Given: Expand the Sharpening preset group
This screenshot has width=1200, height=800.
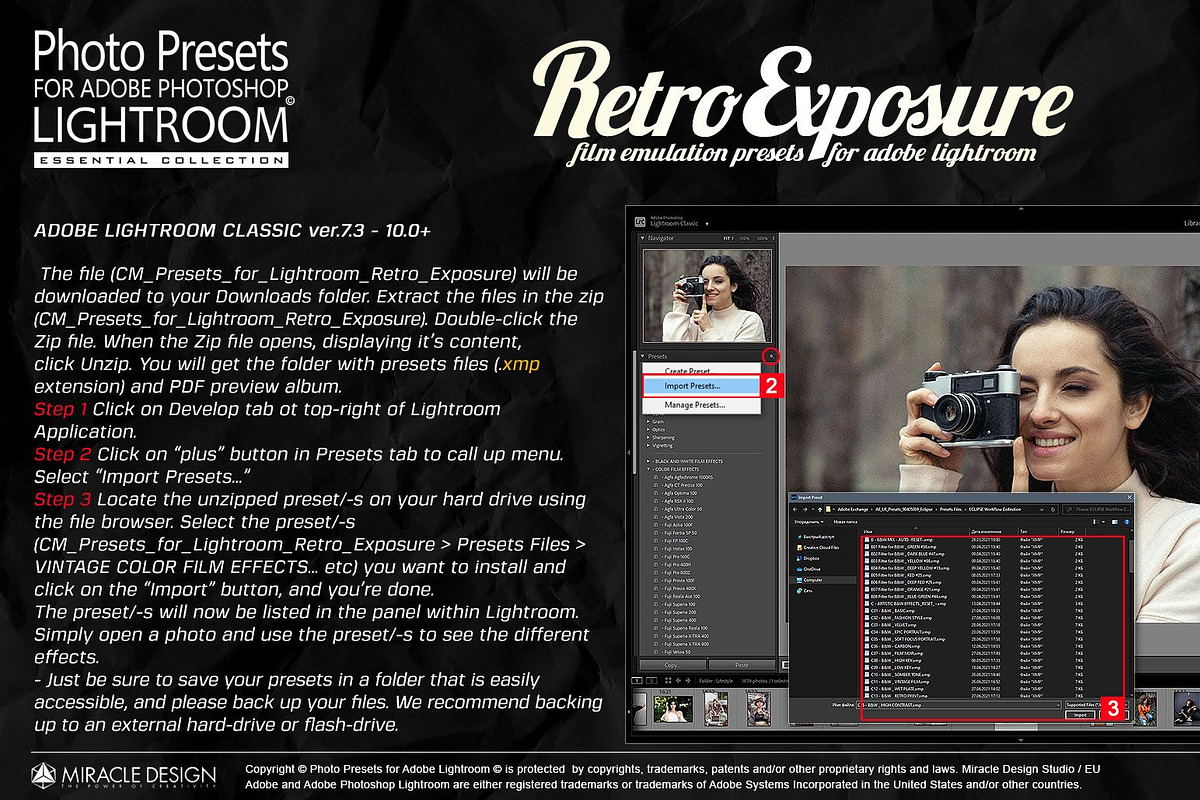Looking at the screenshot, I should 663,437.
